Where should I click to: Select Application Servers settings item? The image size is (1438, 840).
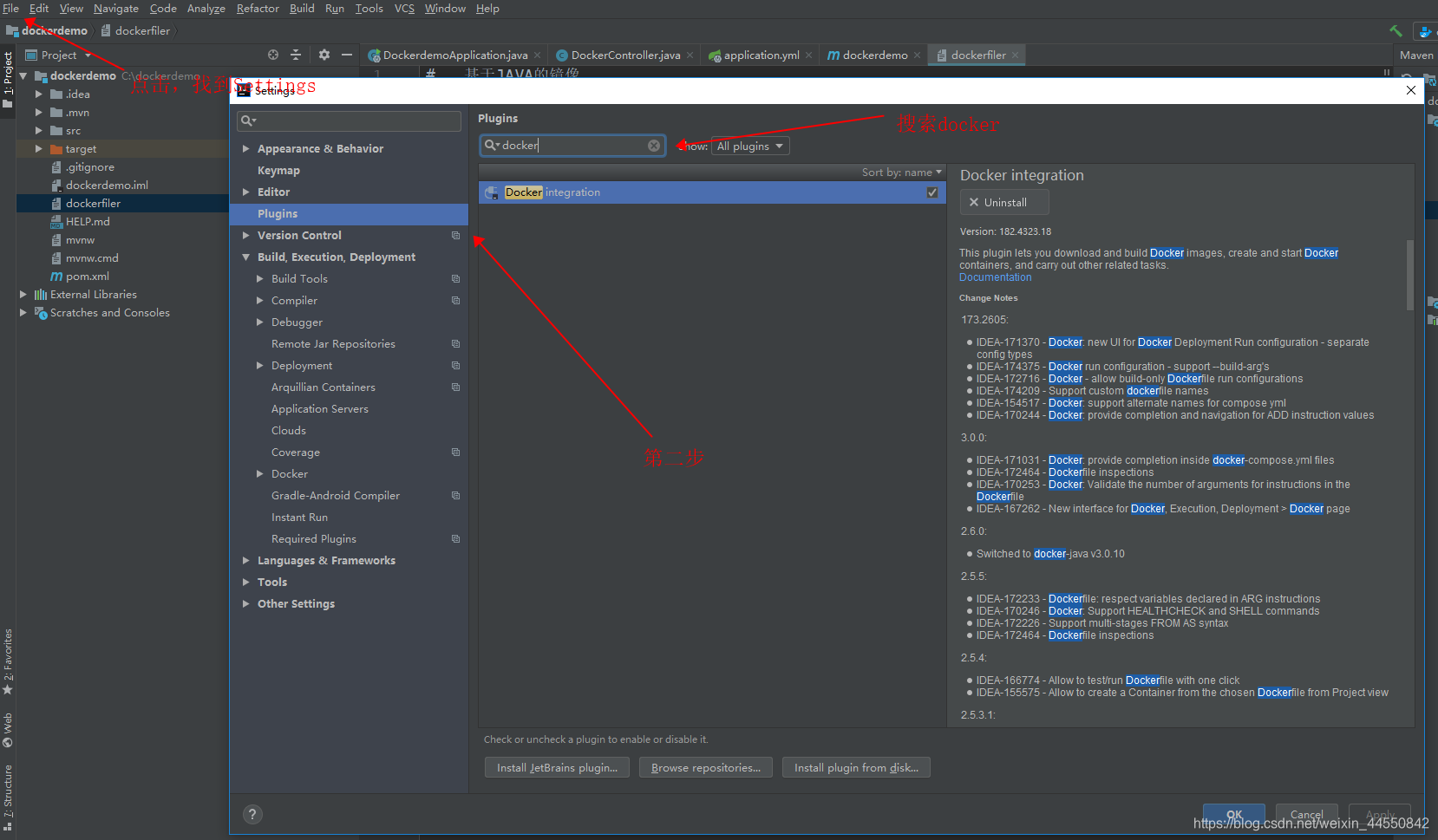point(319,409)
